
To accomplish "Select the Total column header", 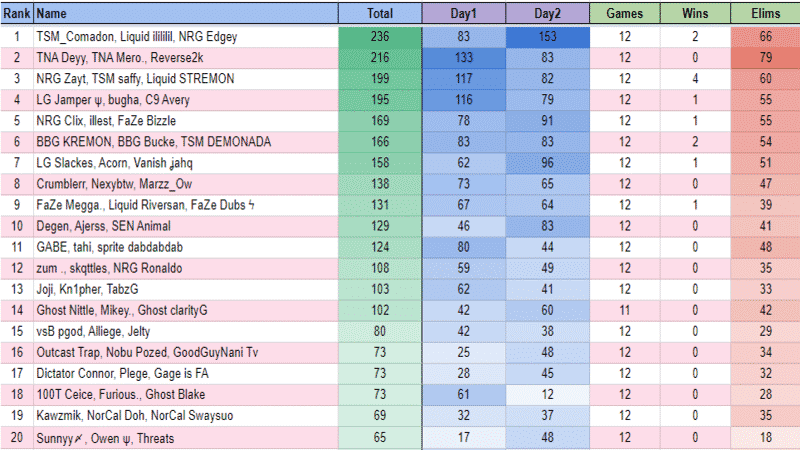I will (380, 13).
